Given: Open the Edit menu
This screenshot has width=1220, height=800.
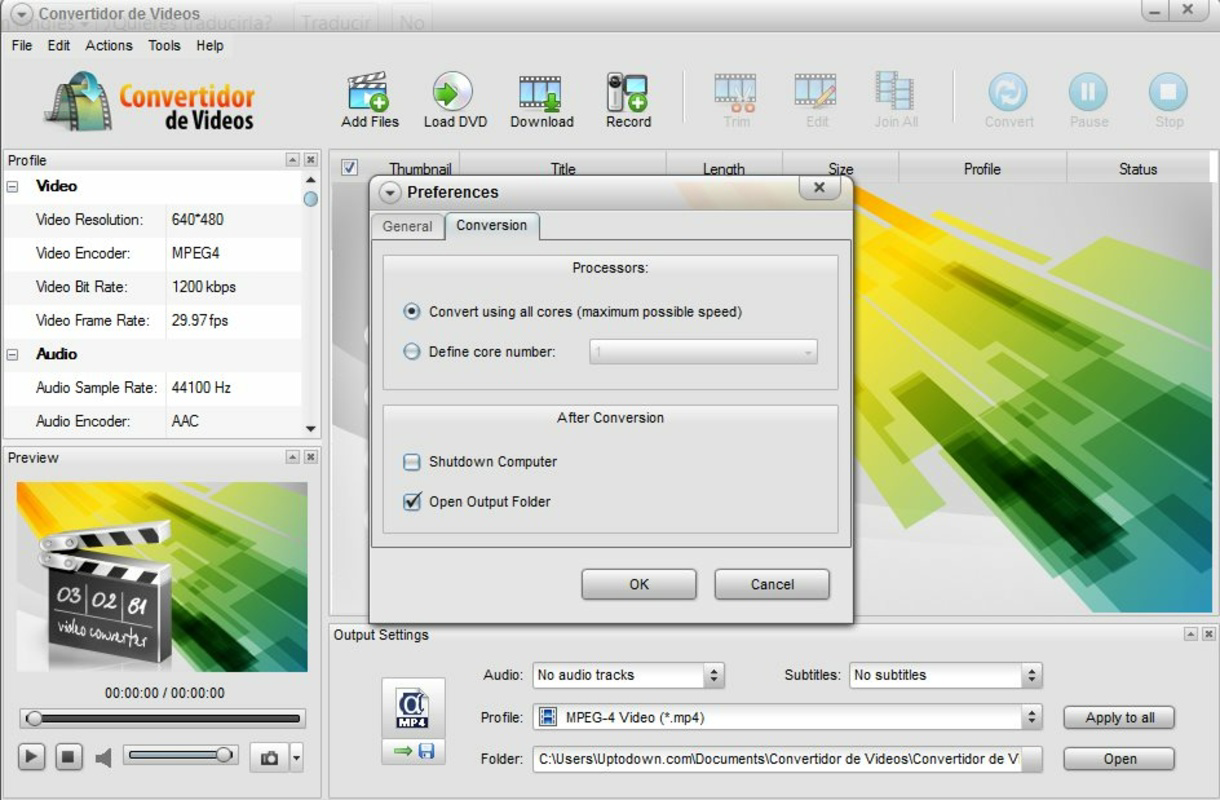Looking at the screenshot, I should 59,45.
